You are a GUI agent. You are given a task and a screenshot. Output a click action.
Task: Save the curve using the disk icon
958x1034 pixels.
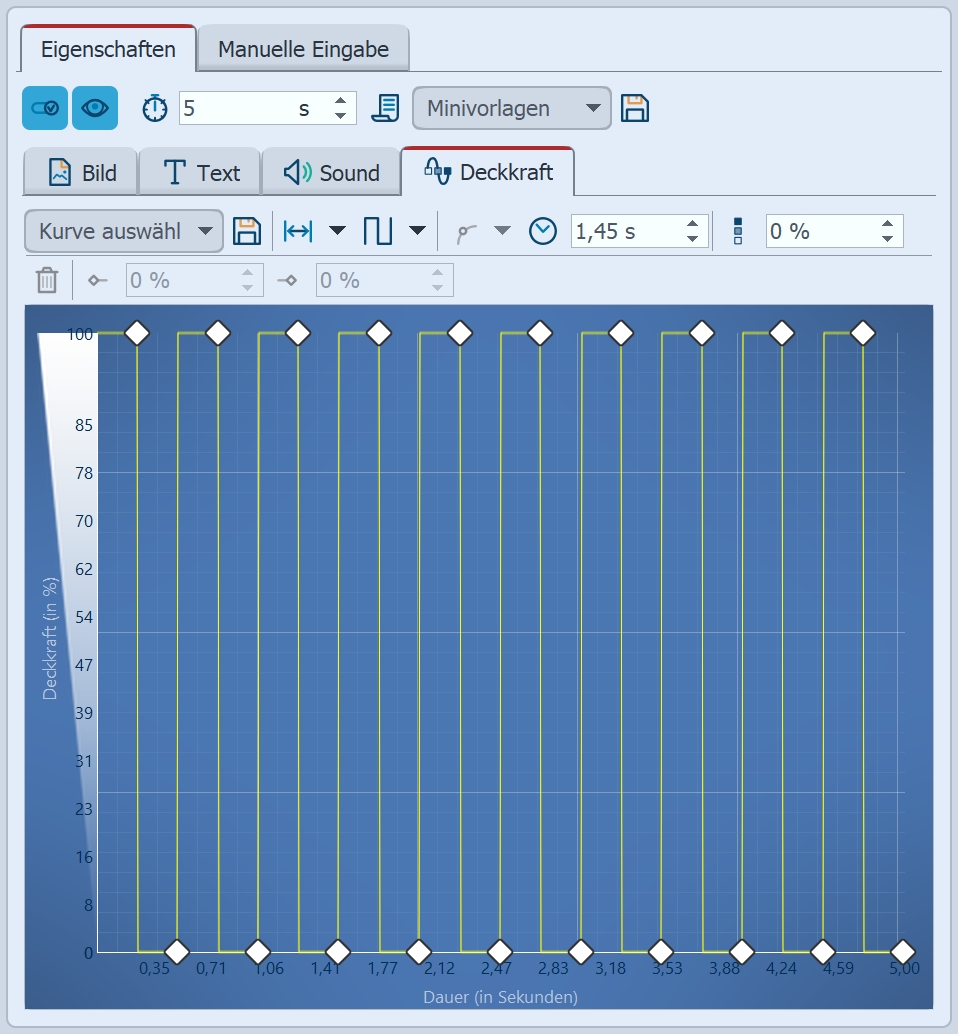(246, 231)
